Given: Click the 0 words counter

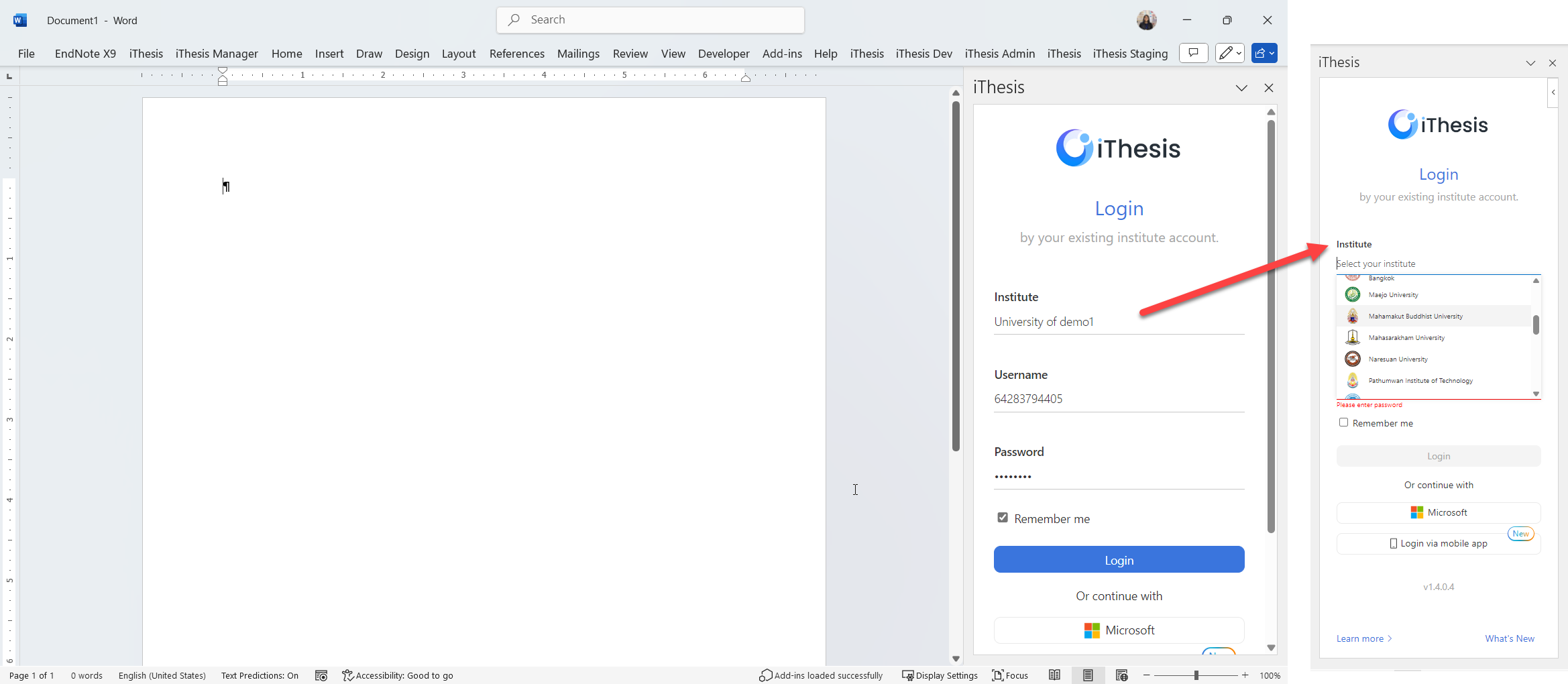Looking at the screenshot, I should point(87,675).
